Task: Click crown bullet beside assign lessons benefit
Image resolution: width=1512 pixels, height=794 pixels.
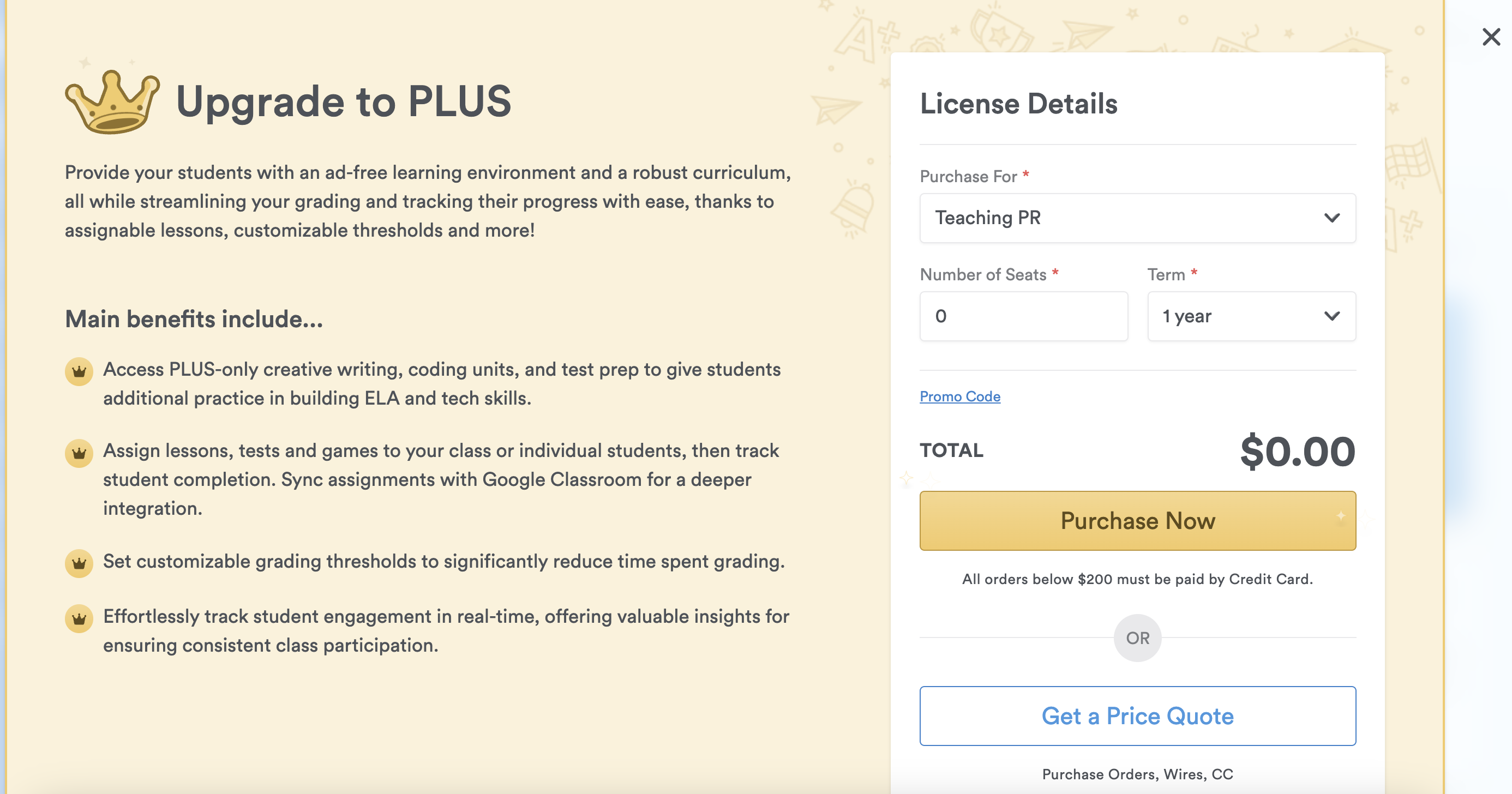Action: pos(79,453)
